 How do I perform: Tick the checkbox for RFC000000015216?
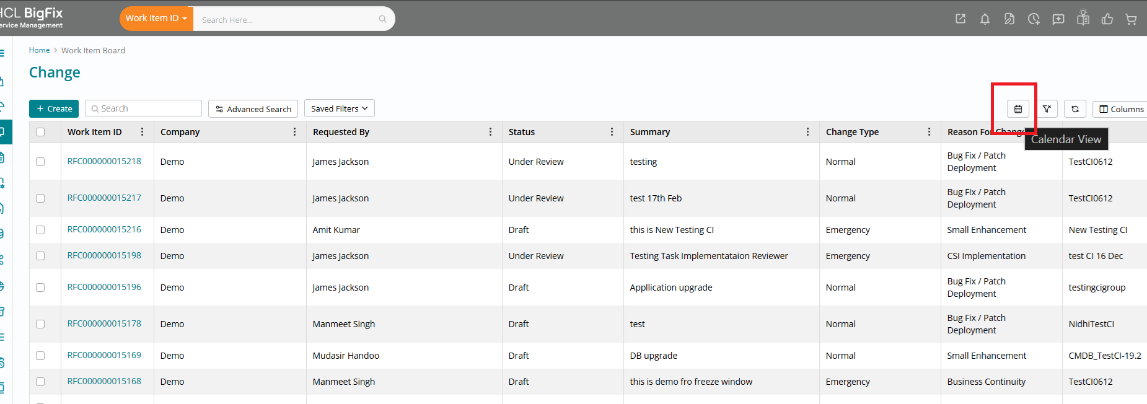41,230
